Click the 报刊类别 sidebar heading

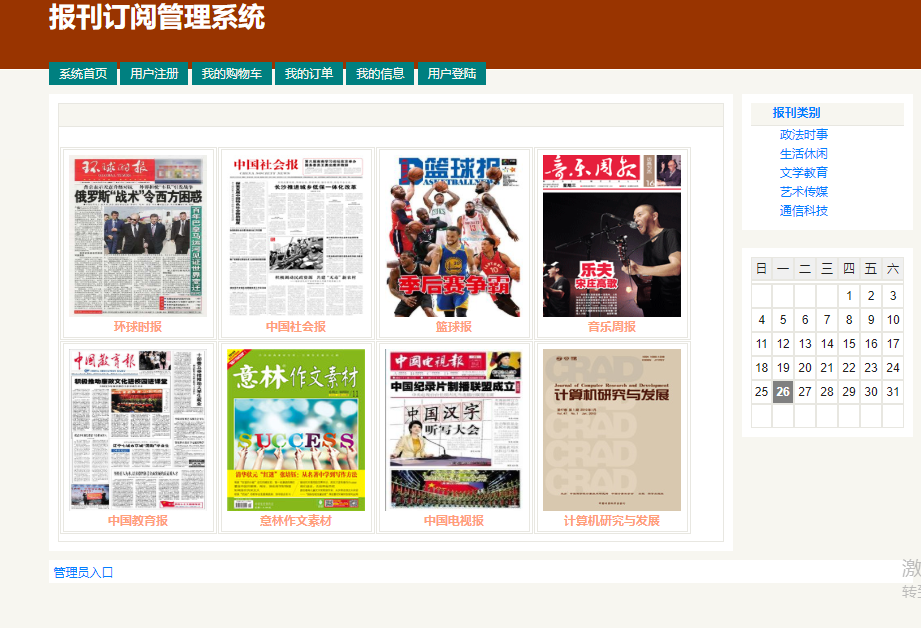[796, 113]
